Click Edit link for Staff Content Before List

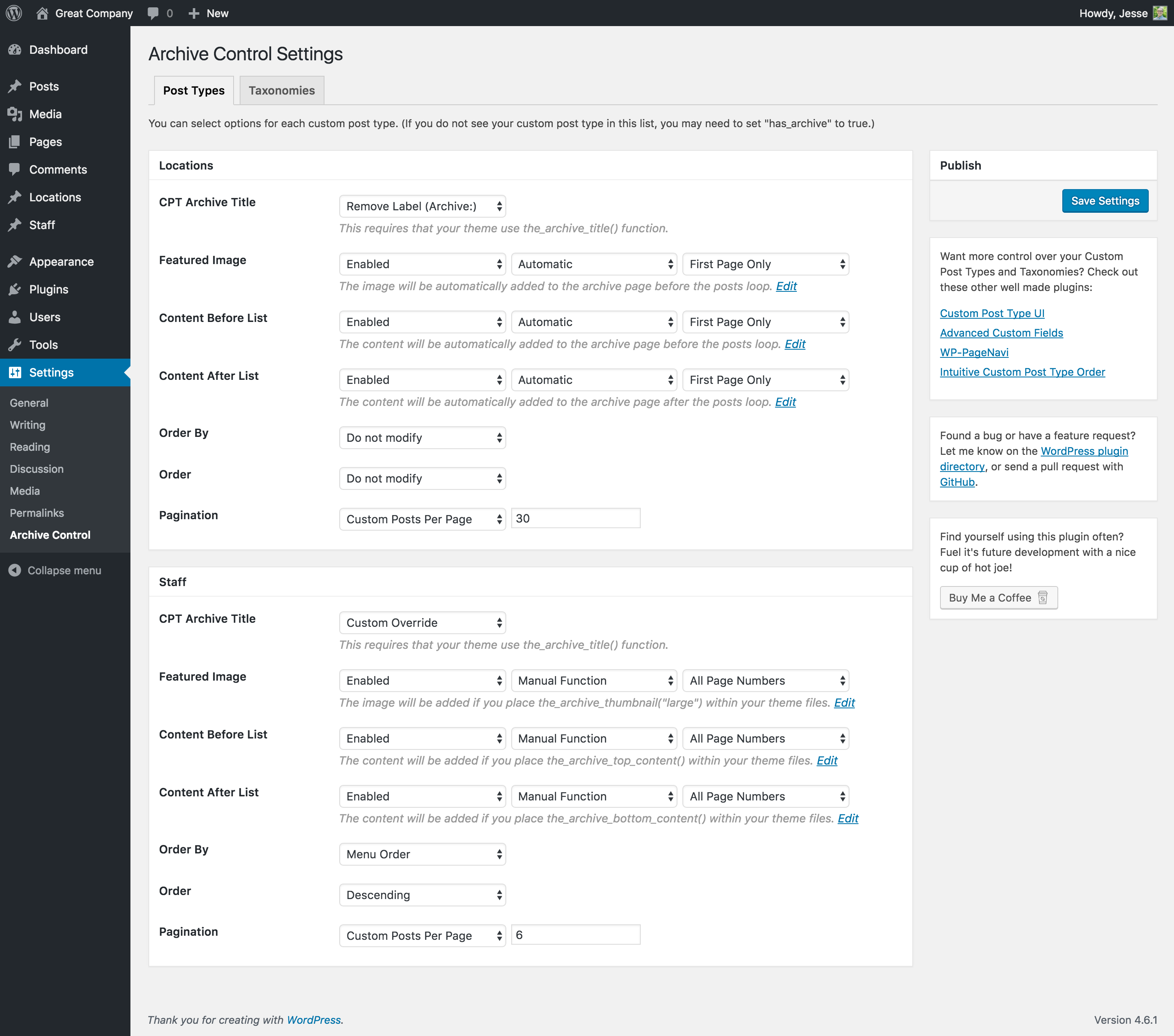click(x=827, y=761)
